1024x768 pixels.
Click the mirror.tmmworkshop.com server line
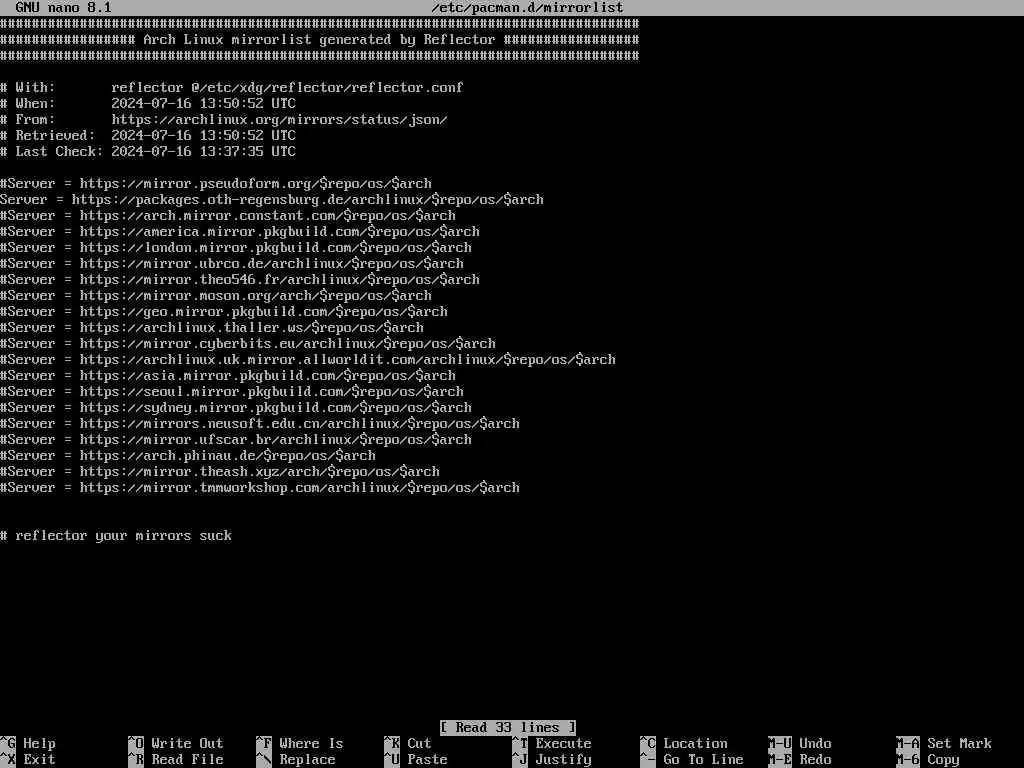(x=260, y=487)
